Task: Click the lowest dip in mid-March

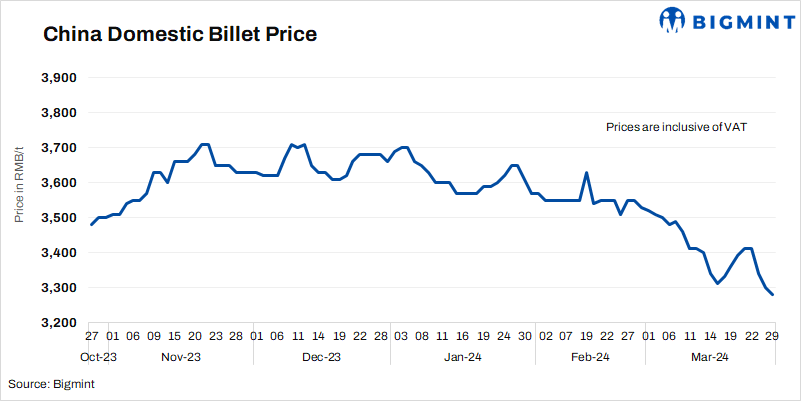Action: tap(718, 284)
